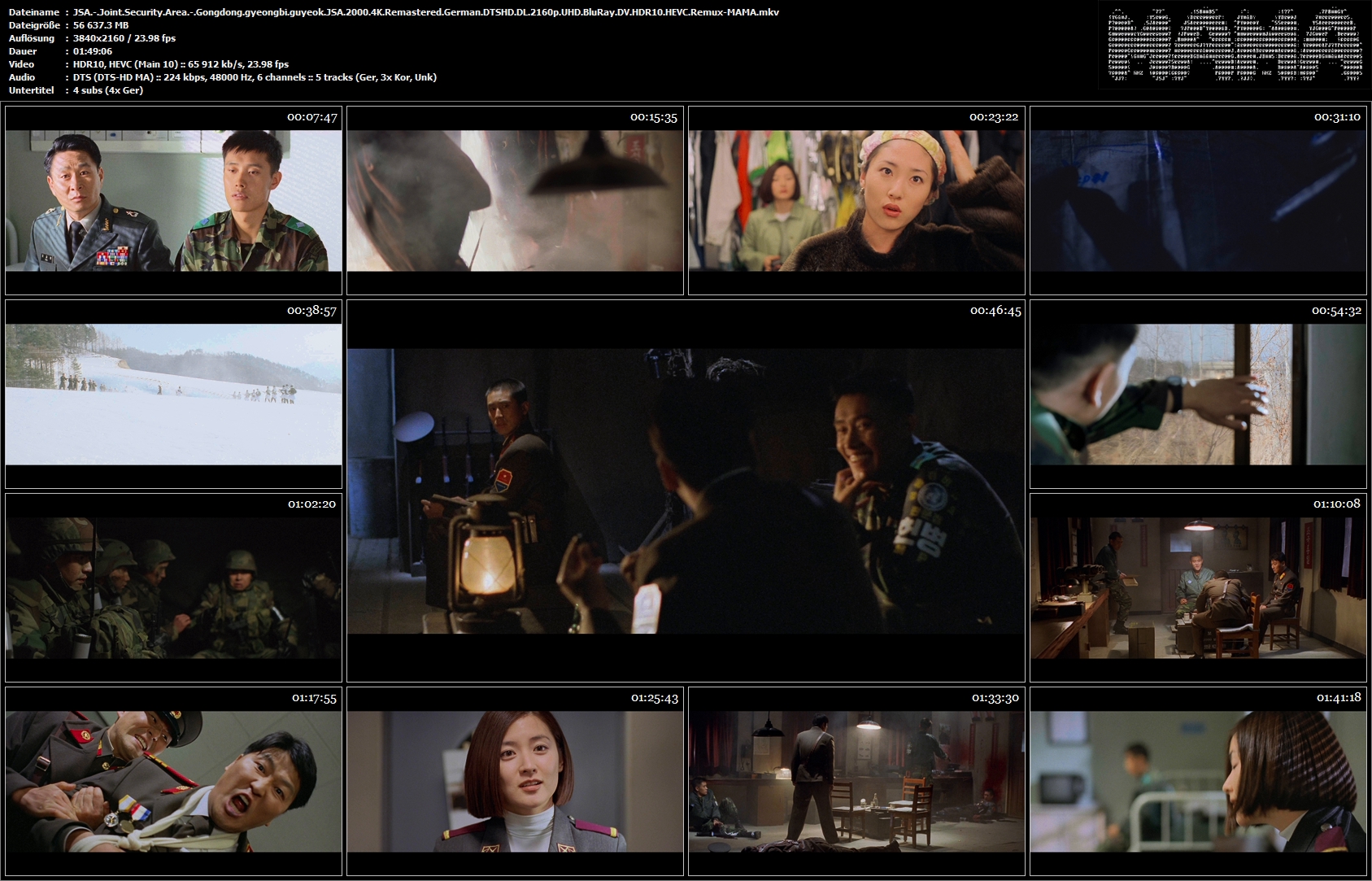Open the thumbnail at 01:33:30

[x=856, y=781]
